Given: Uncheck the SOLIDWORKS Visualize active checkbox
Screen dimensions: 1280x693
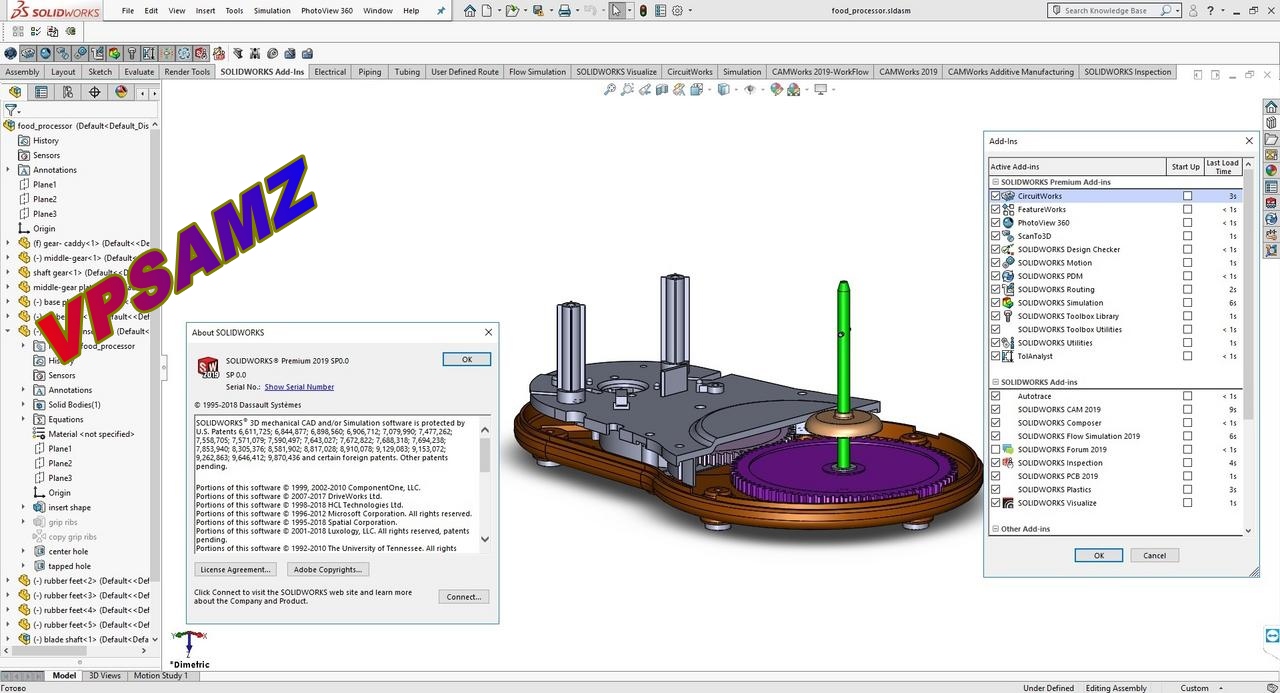Looking at the screenshot, I should tap(995, 503).
